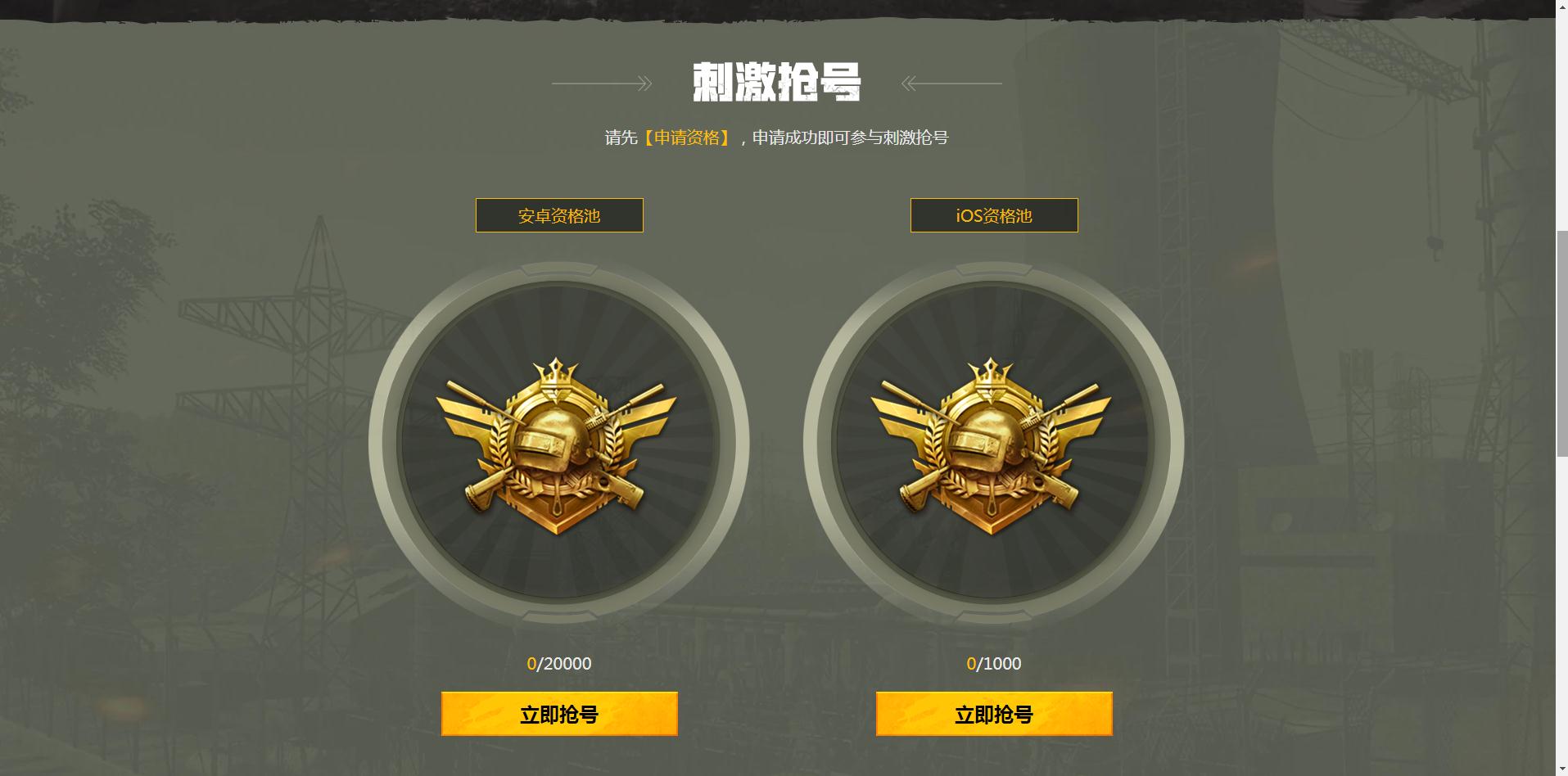
Task: Click the 0/20000 Android quota counter
Action: tap(559, 664)
